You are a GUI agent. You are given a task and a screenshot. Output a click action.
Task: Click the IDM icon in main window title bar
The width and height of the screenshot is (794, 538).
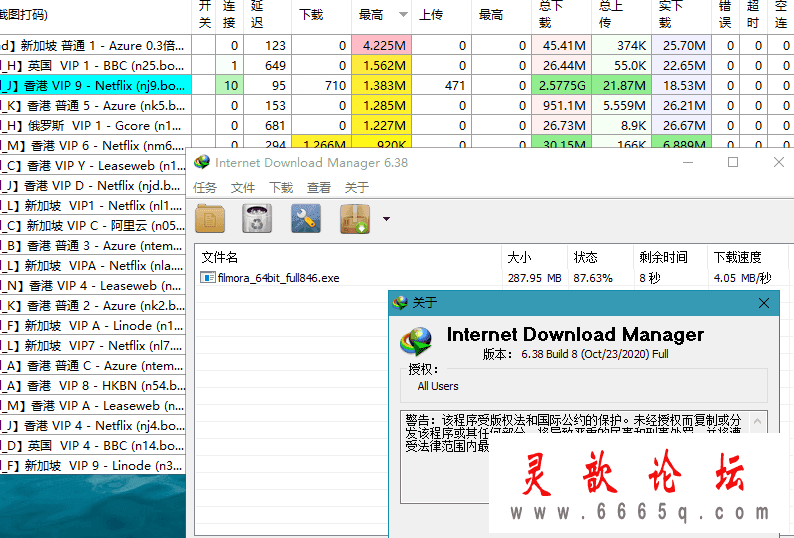202,162
